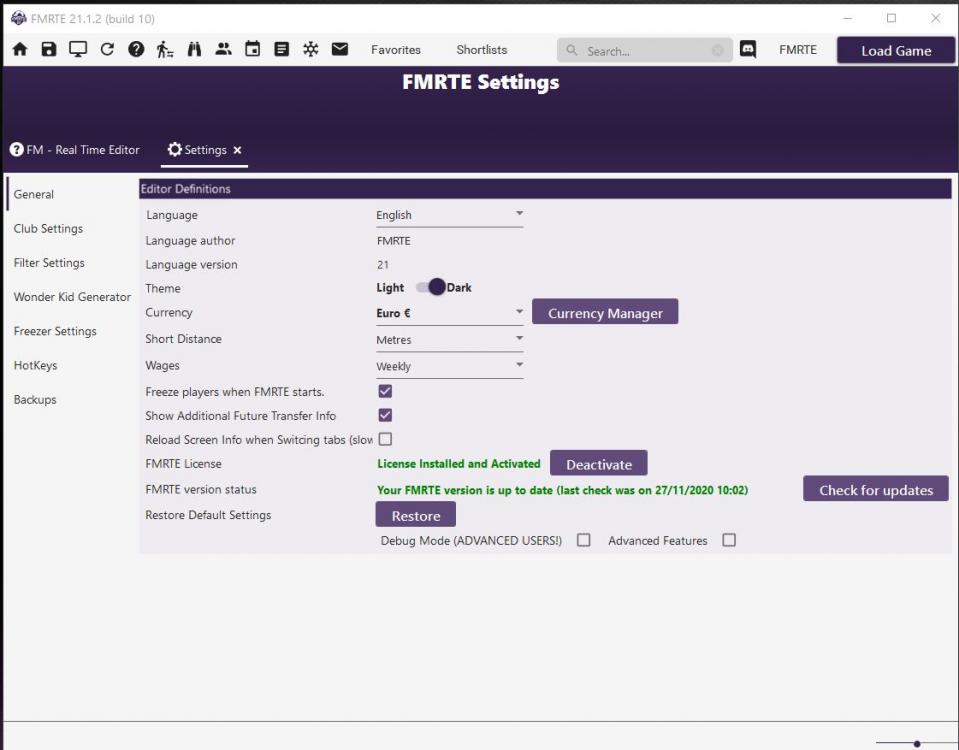The image size is (959, 750).
Task: Enable the Advanced Features checkbox
Action: [x=729, y=541]
